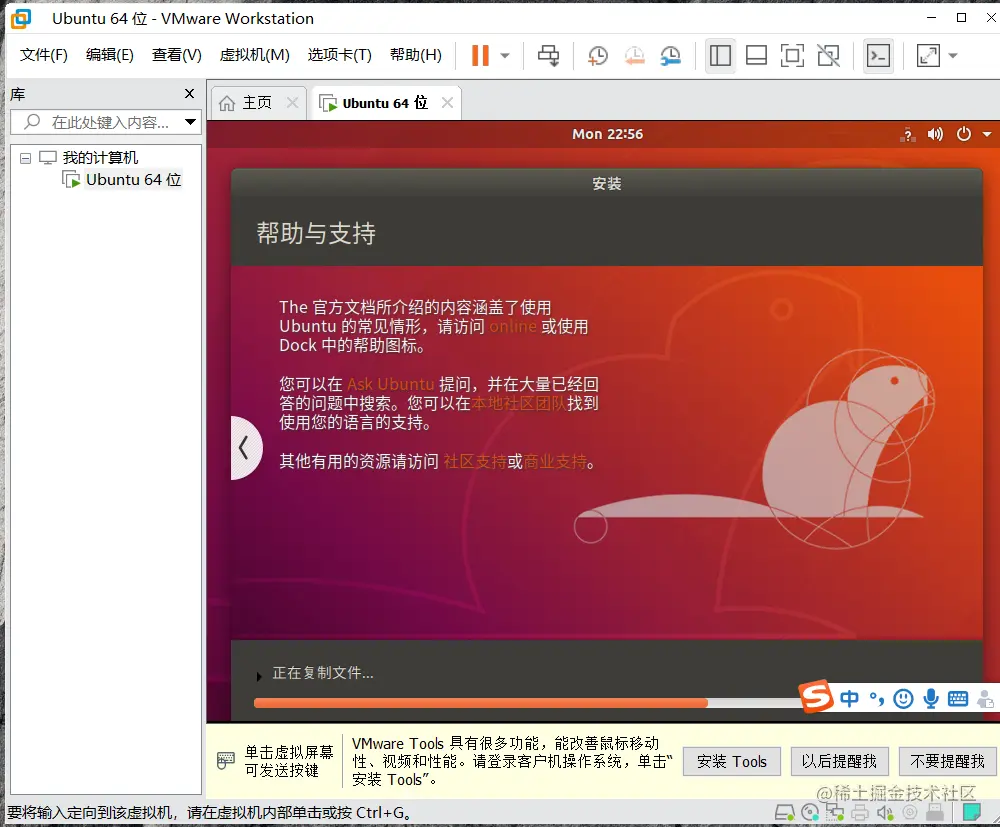Toggle Sogou punctuation mode icon
1000x827 pixels.
tap(877, 699)
